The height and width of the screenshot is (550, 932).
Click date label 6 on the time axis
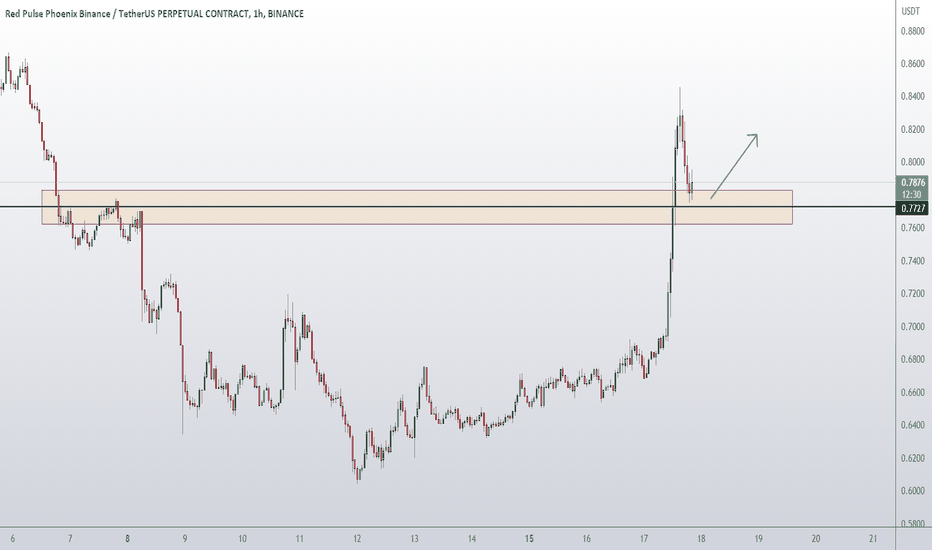click(12, 539)
